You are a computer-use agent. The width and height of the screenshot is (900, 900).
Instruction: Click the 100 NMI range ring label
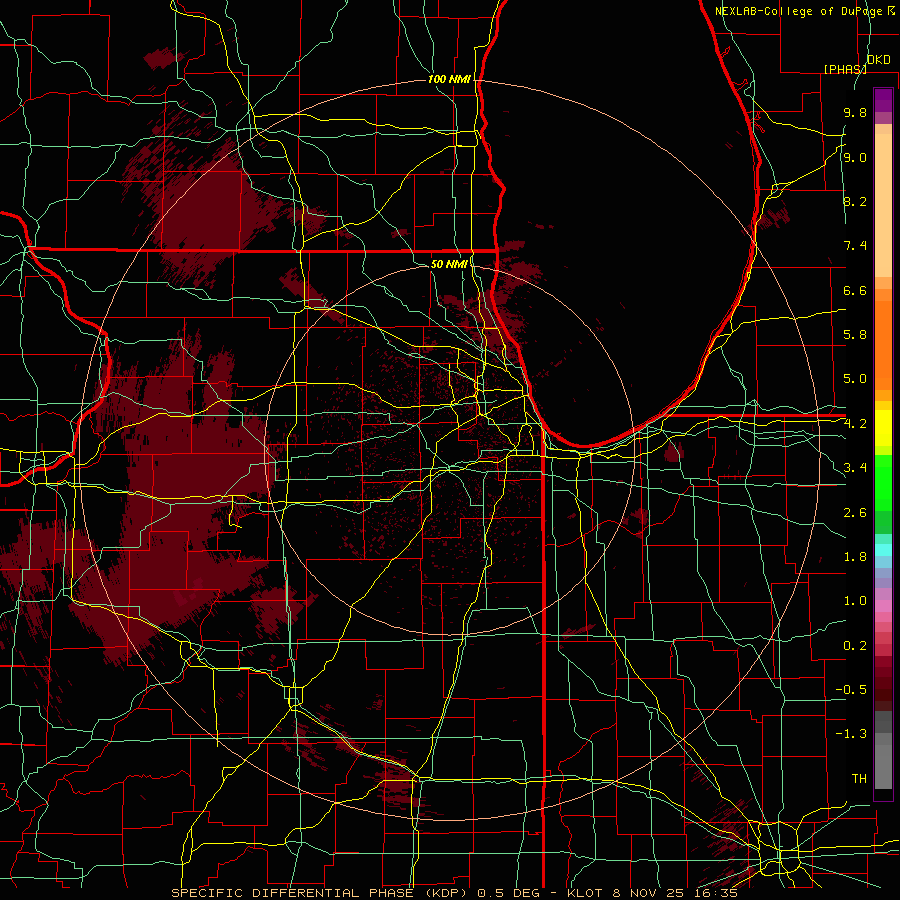tap(449, 79)
